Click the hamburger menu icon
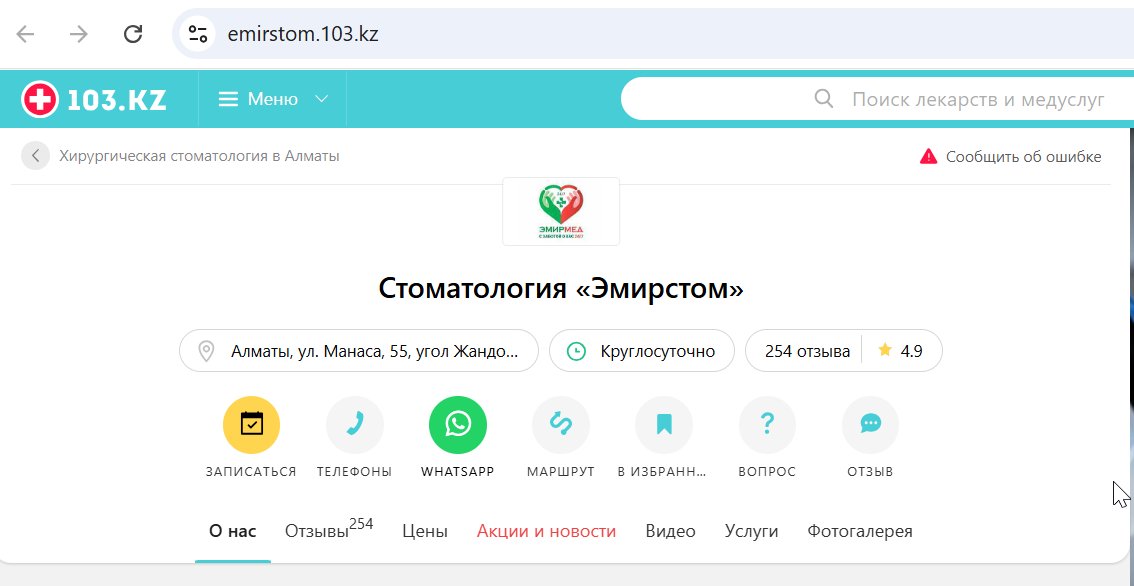 (229, 99)
